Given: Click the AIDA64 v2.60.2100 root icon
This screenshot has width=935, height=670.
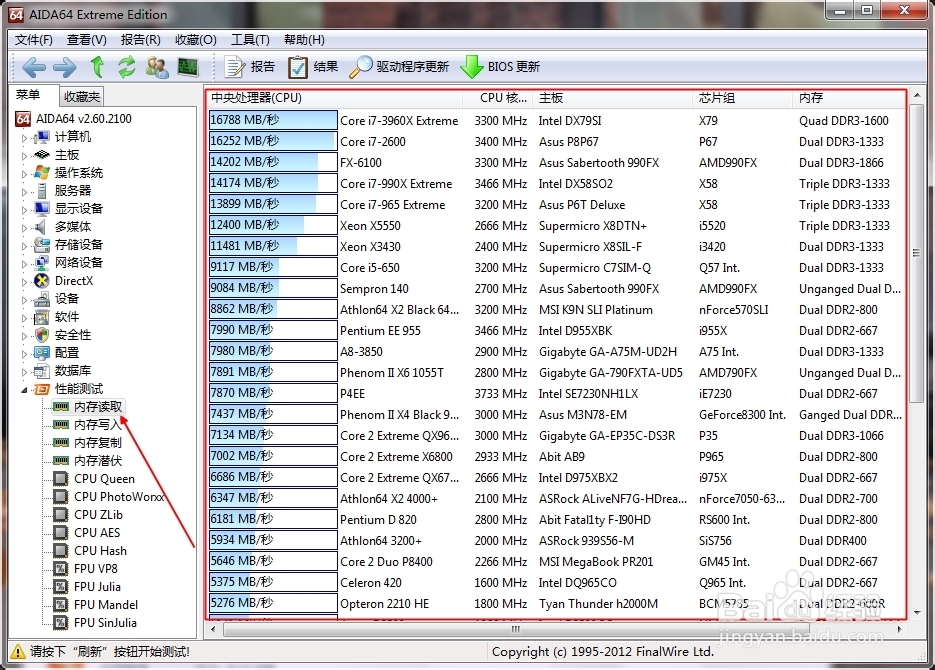Looking at the screenshot, I should 23,119.
